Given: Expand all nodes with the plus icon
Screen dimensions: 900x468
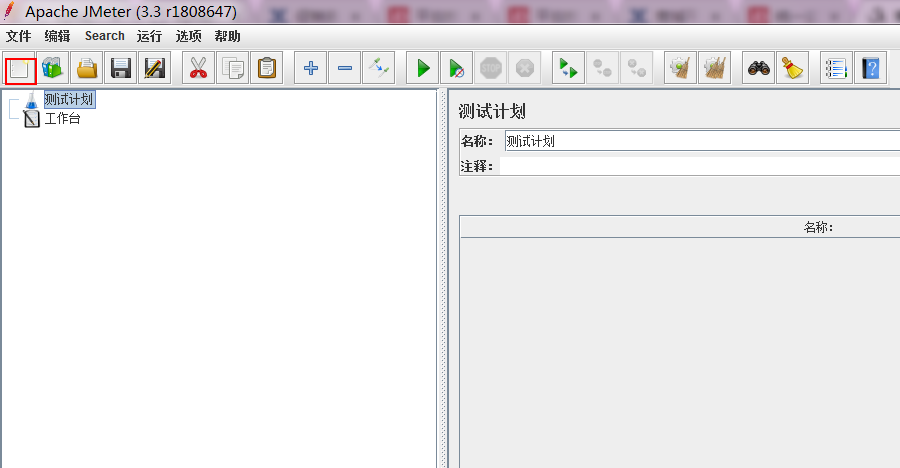Looking at the screenshot, I should tap(311, 68).
